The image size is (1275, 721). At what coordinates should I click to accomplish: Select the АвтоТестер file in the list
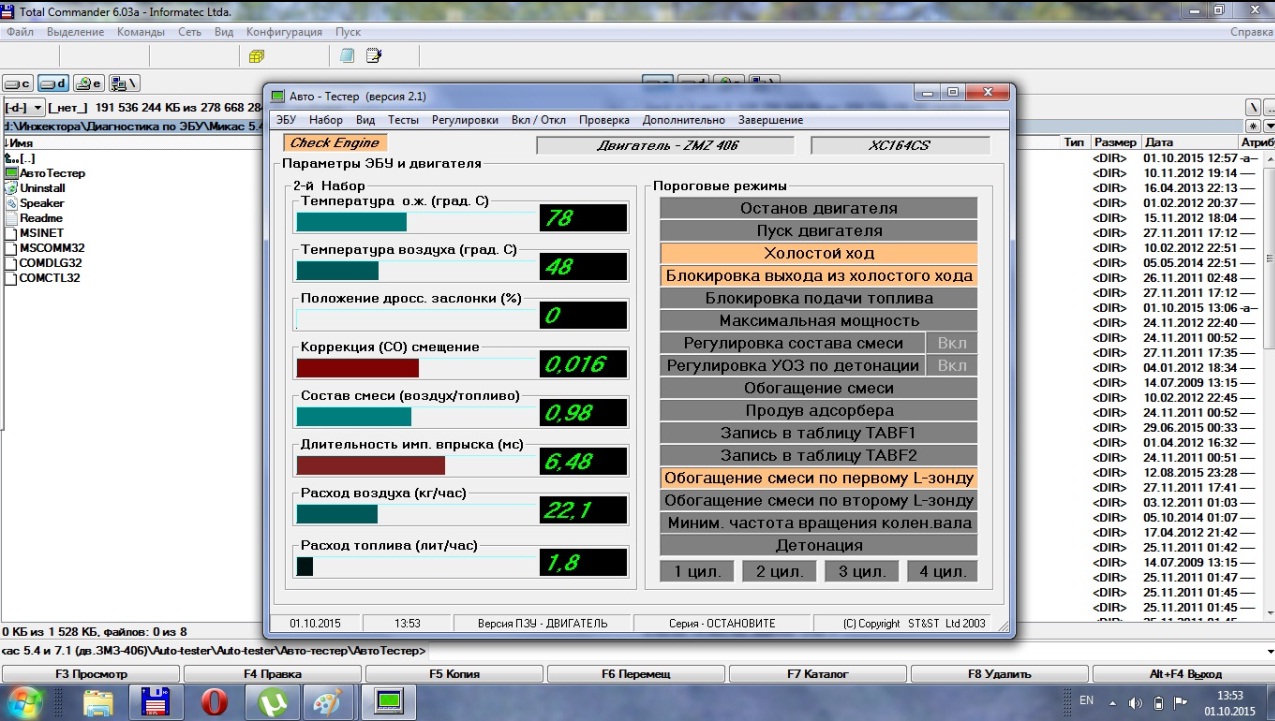(45, 173)
